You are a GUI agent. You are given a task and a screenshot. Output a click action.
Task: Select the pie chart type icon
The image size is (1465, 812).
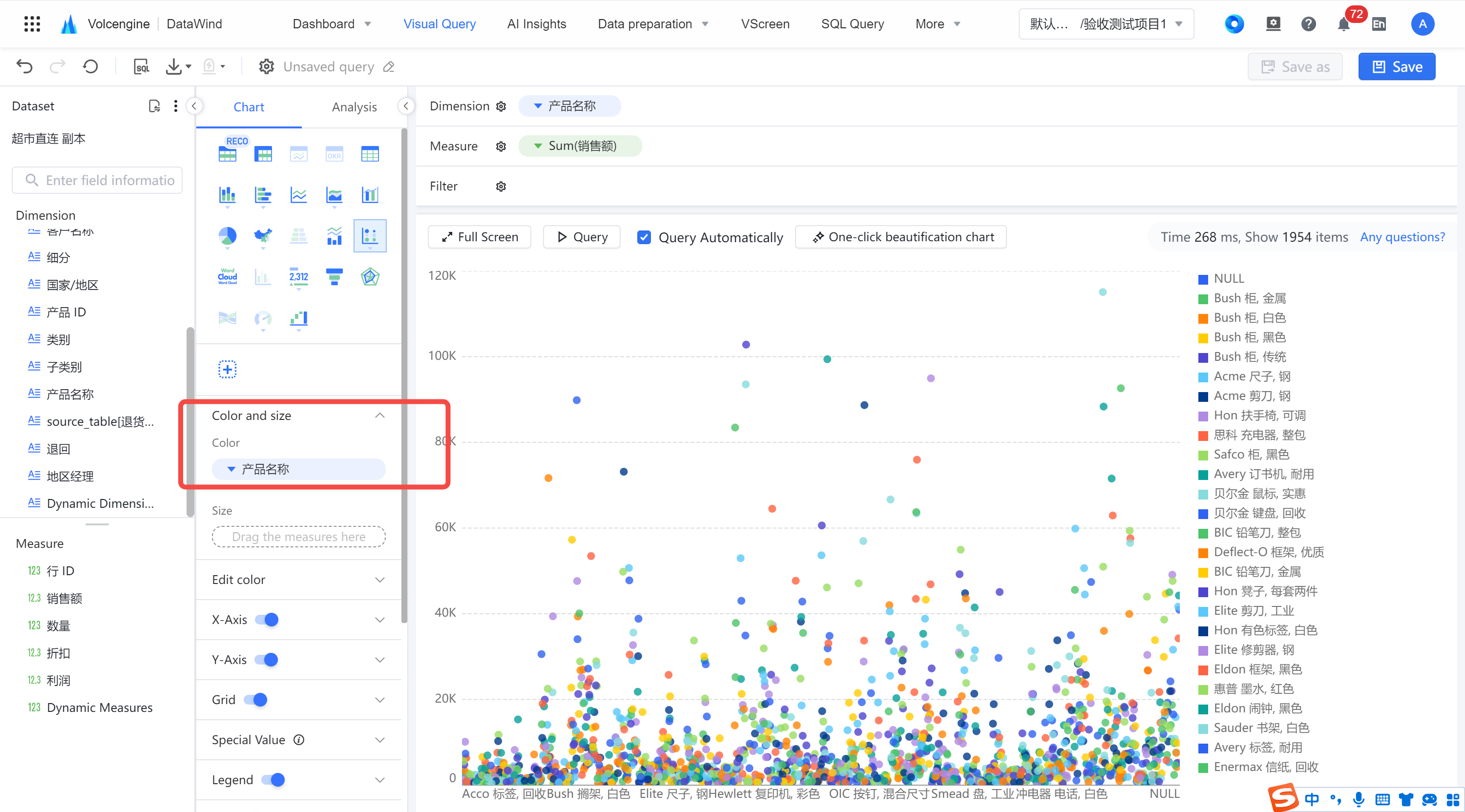[x=227, y=235]
